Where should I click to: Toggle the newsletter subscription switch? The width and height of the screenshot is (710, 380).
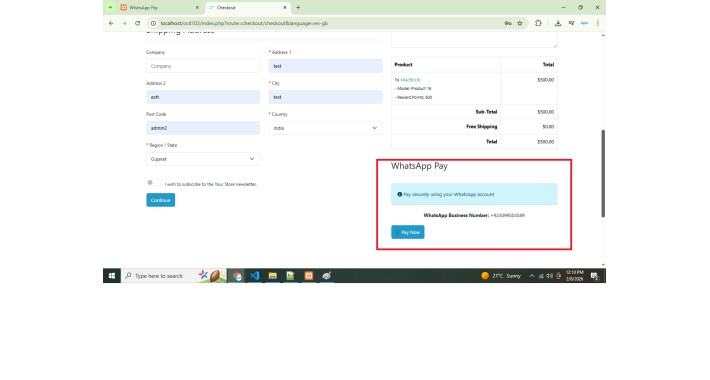coord(154,183)
